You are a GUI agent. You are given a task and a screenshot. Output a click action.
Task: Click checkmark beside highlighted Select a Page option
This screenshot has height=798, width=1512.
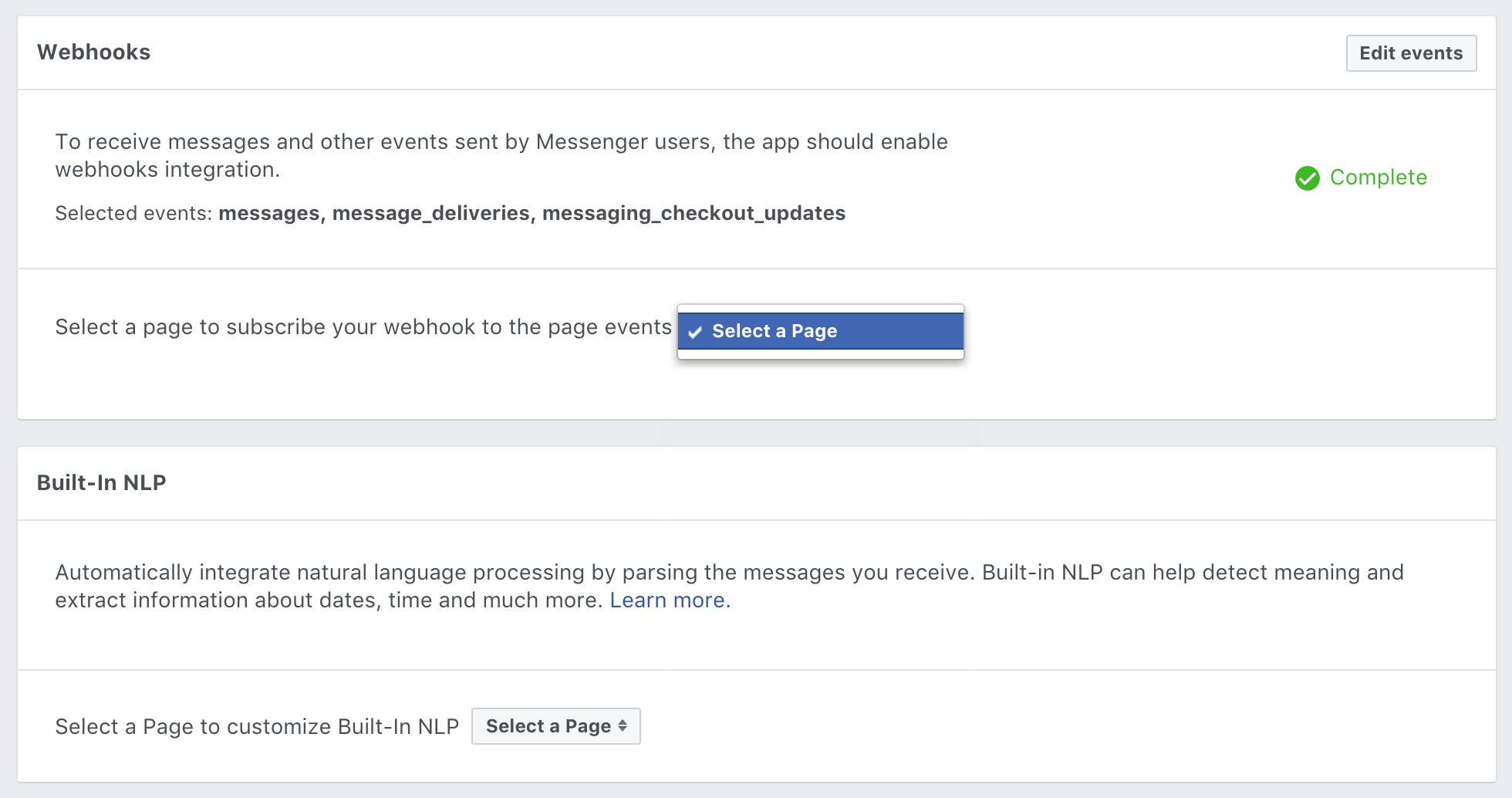point(695,332)
